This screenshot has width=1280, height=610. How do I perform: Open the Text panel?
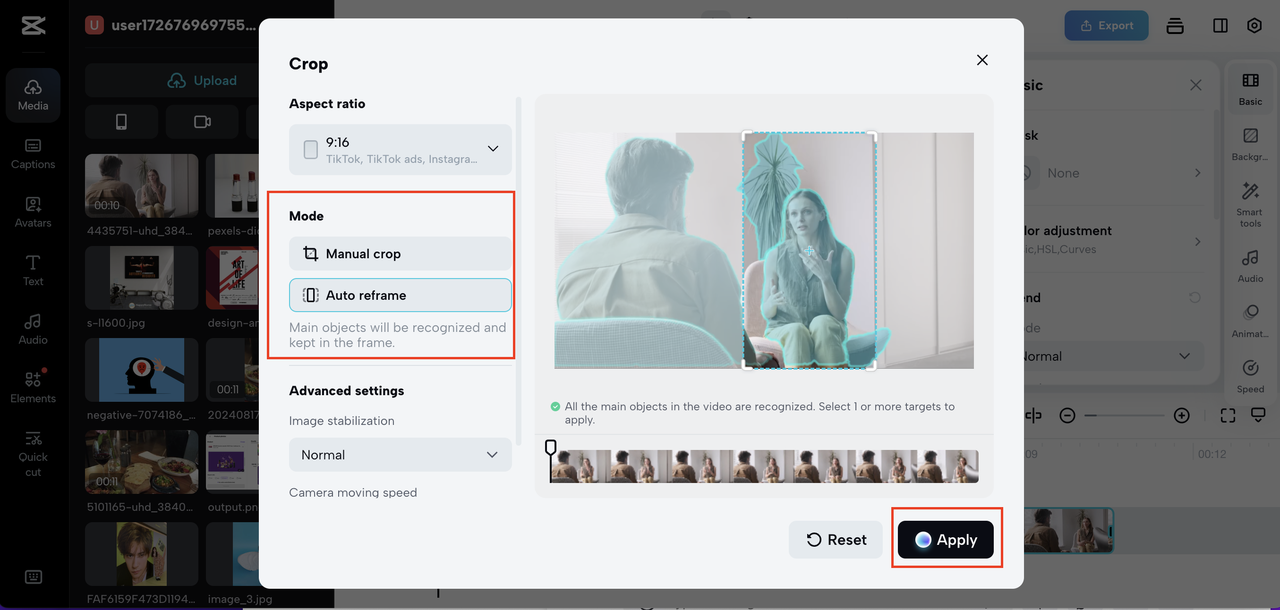(x=33, y=270)
